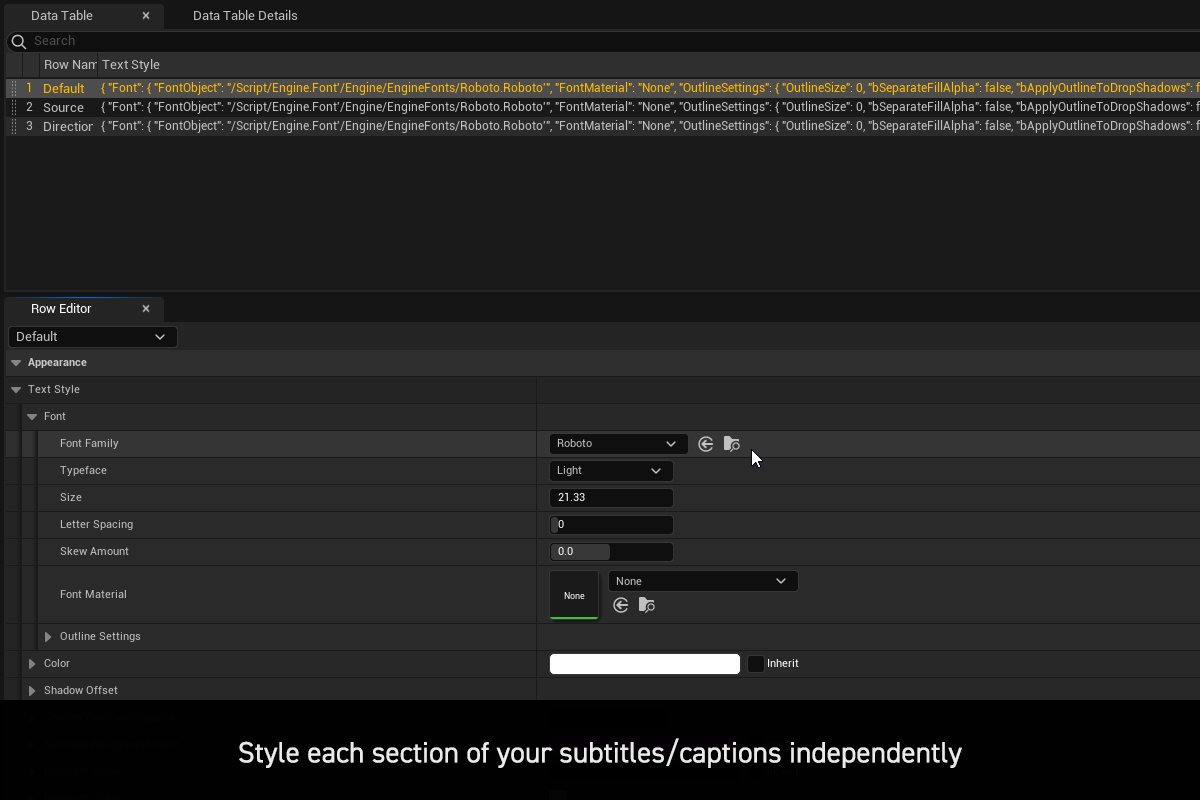Close the Data Table tab
This screenshot has height=800, width=1200.
[x=146, y=16]
